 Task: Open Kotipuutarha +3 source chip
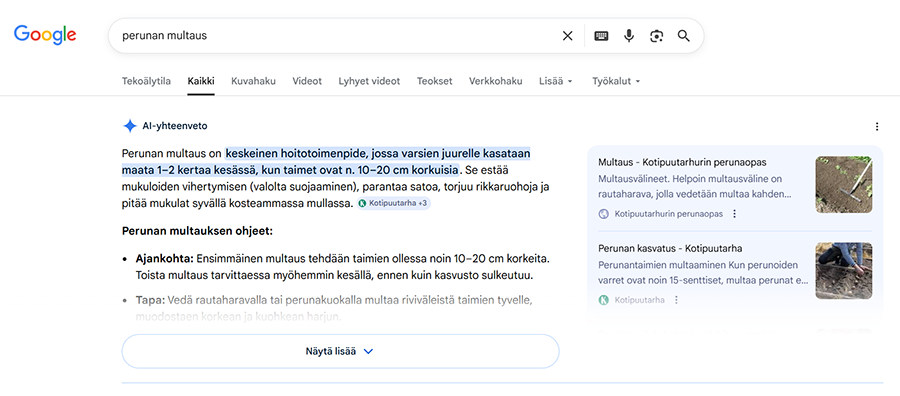pos(393,203)
